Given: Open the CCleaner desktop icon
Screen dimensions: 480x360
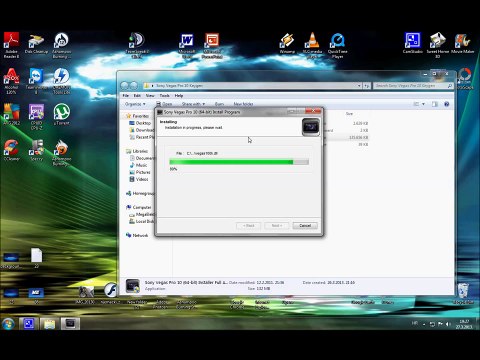Looking at the screenshot, I should (x=11, y=150).
